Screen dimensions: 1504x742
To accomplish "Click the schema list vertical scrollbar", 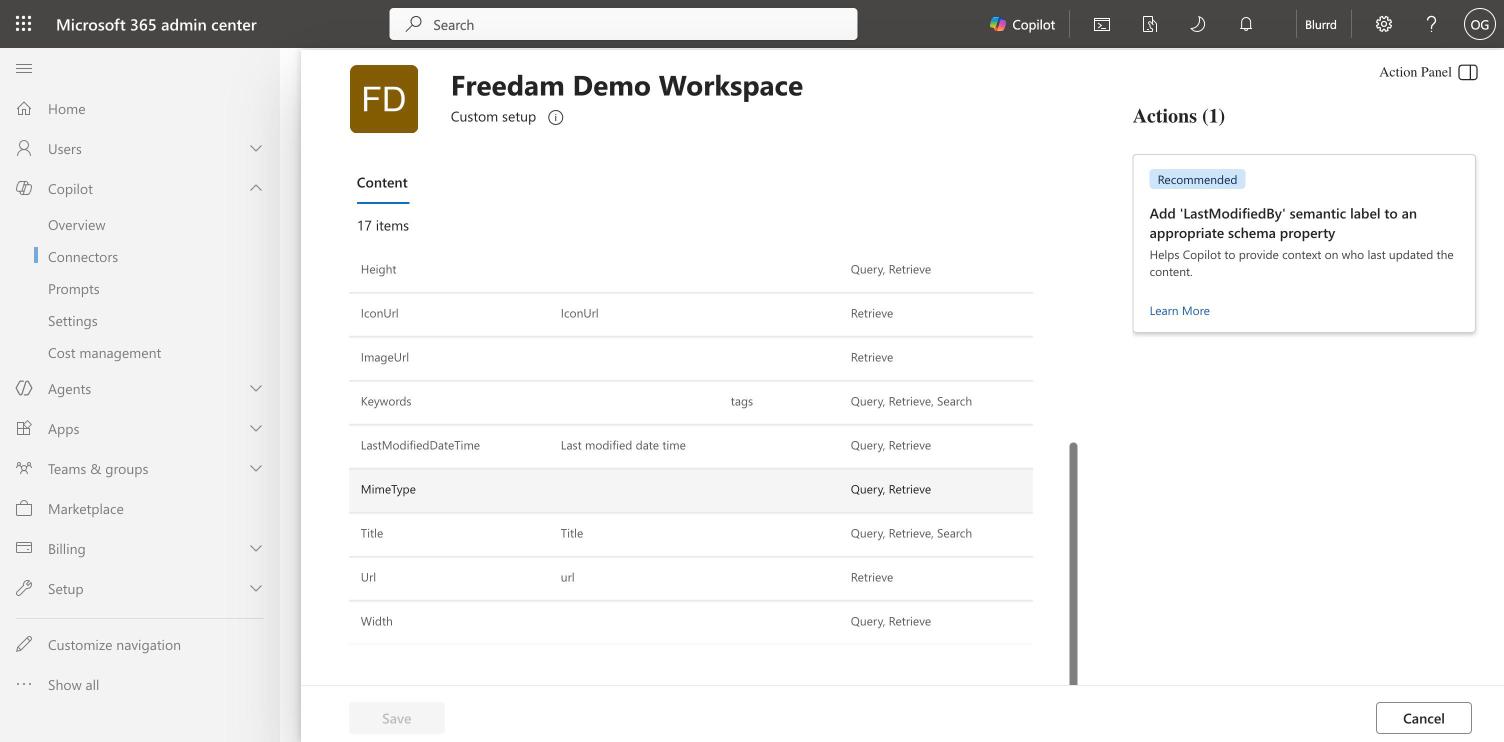I will pos(1074,564).
